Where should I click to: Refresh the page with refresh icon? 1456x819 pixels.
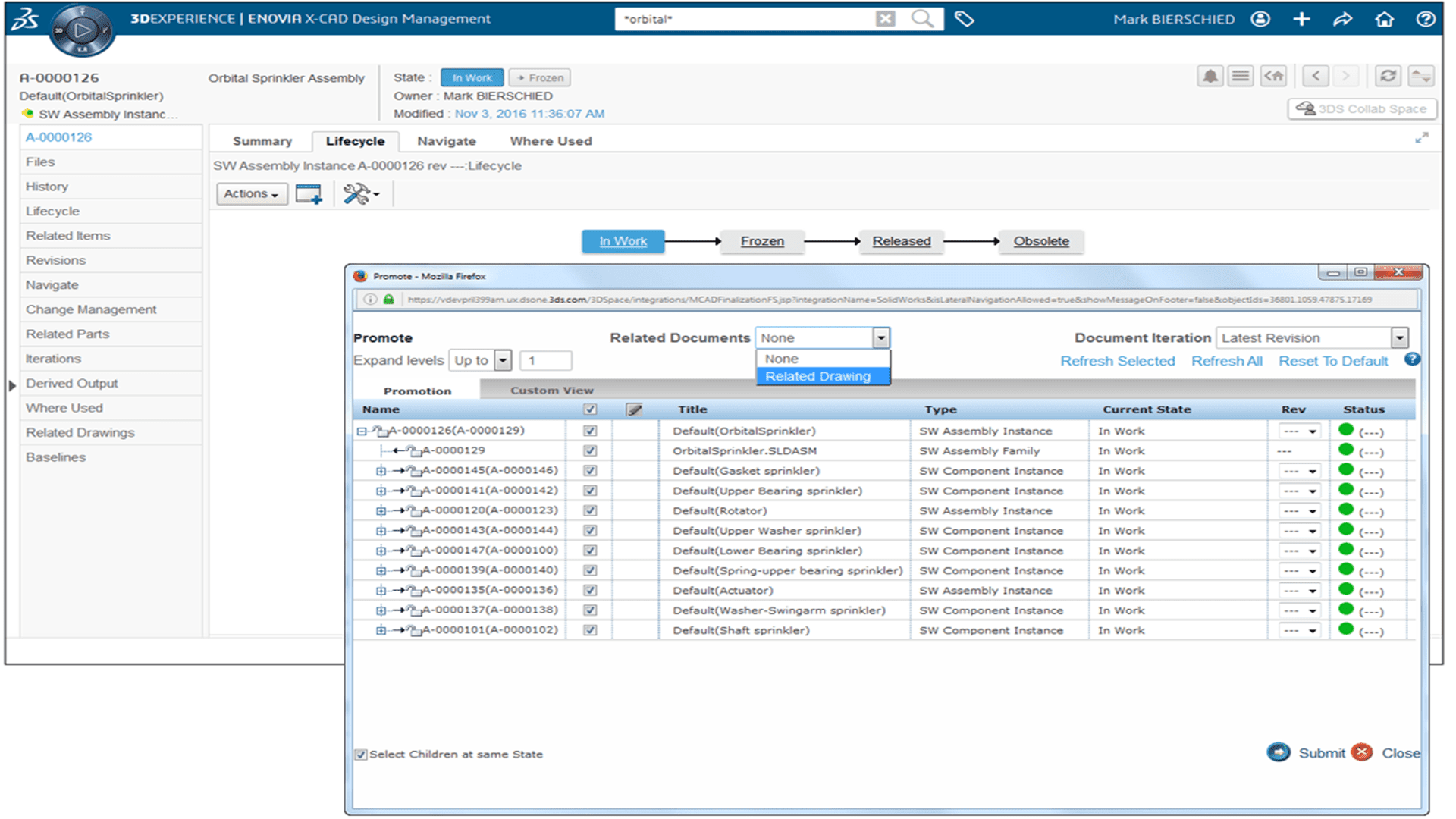[x=1388, y=77]
